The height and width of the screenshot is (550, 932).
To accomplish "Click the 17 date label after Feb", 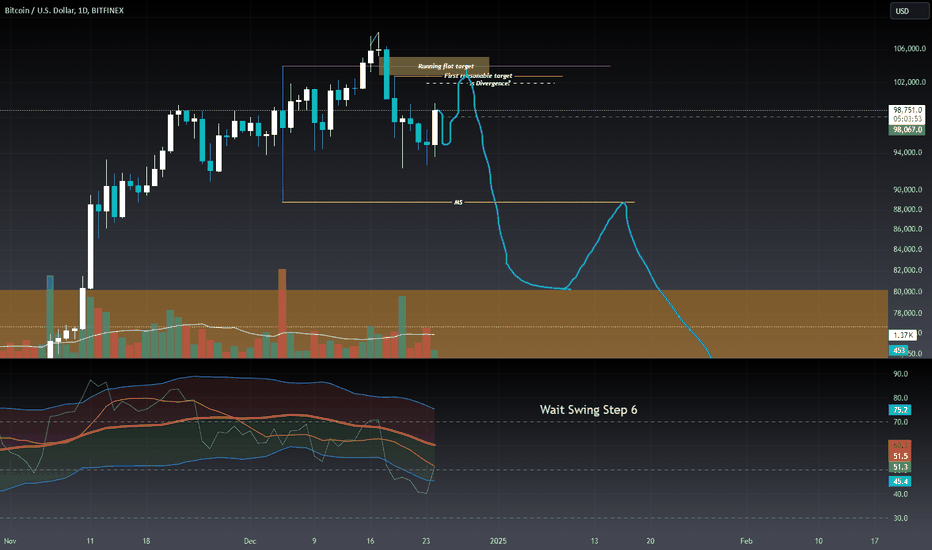I will (x=874, y=541).
